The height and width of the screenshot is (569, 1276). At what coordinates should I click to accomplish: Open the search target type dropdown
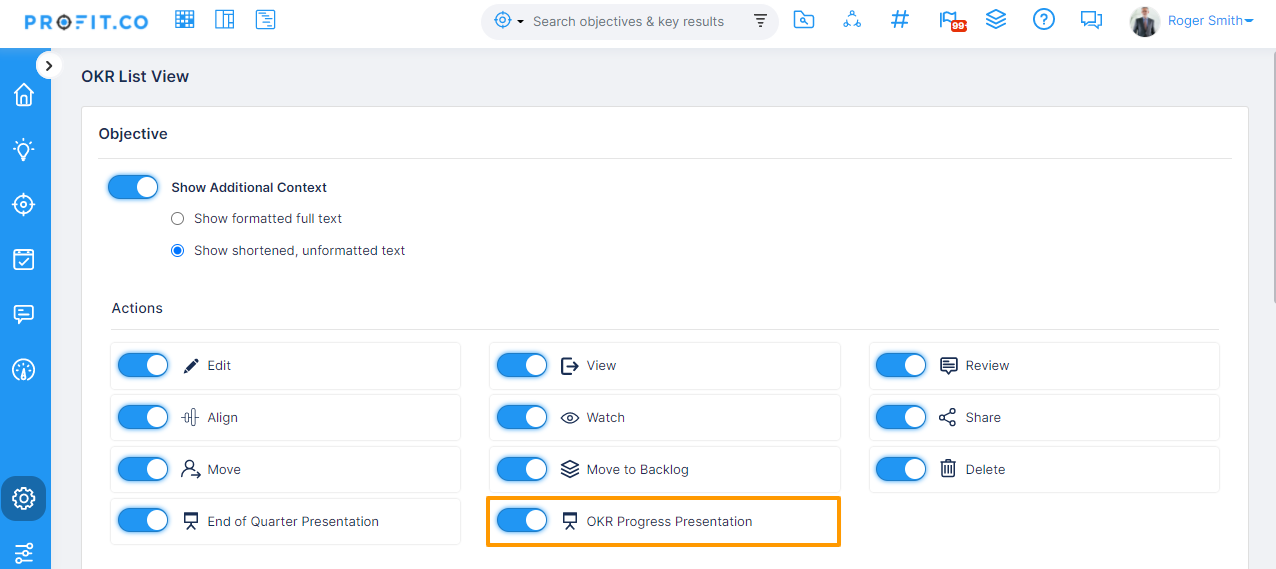[x=509, y=21]
